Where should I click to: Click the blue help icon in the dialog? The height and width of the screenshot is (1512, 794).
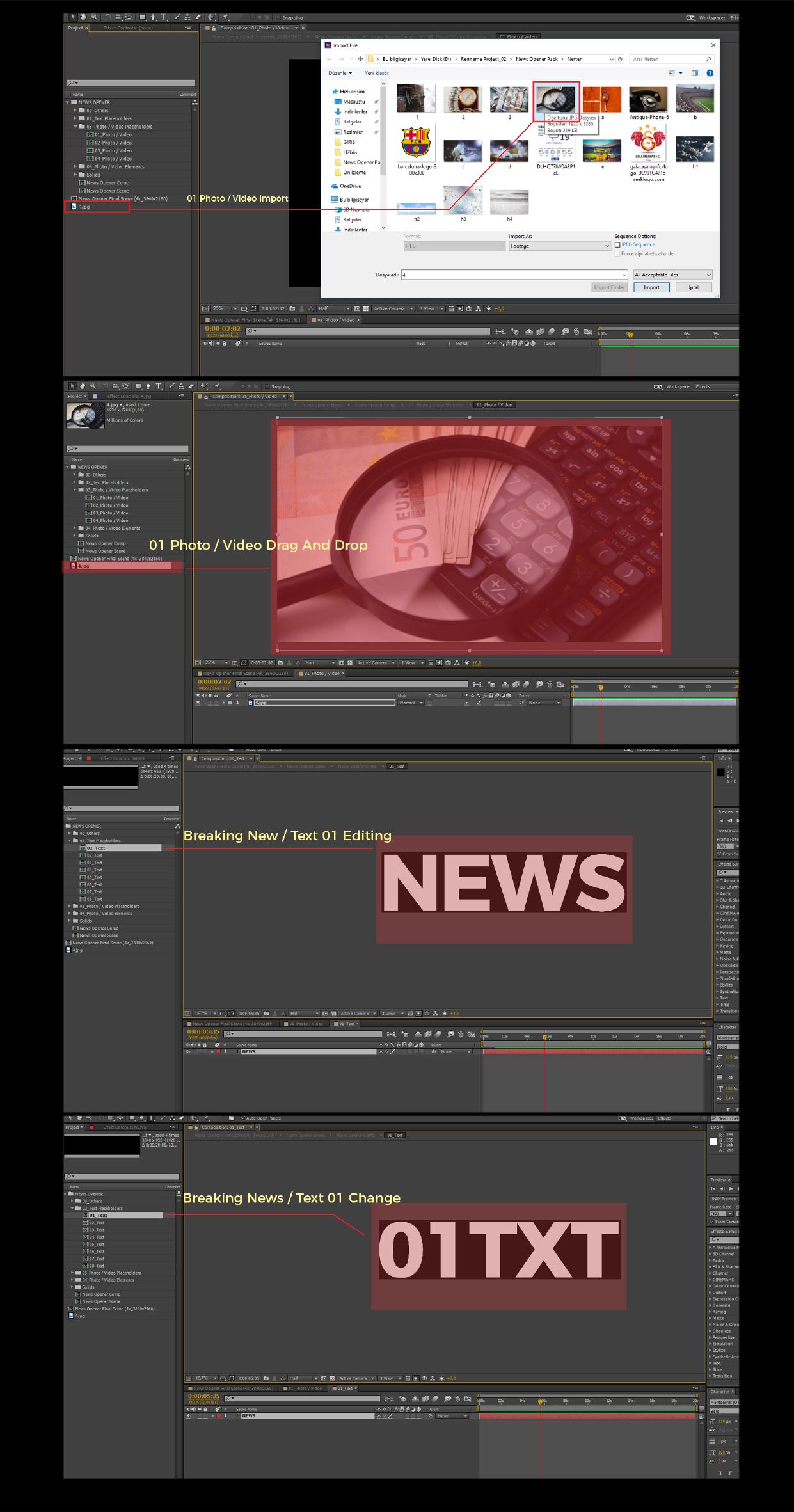(710, 73)
